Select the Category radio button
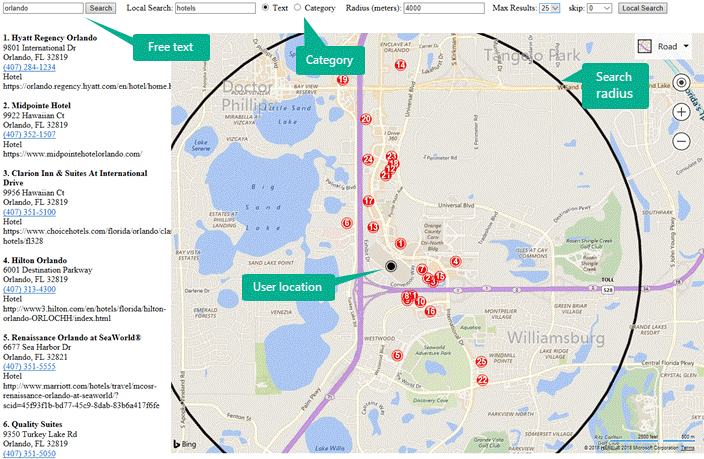704x459 pixels. tap(298, 7)
